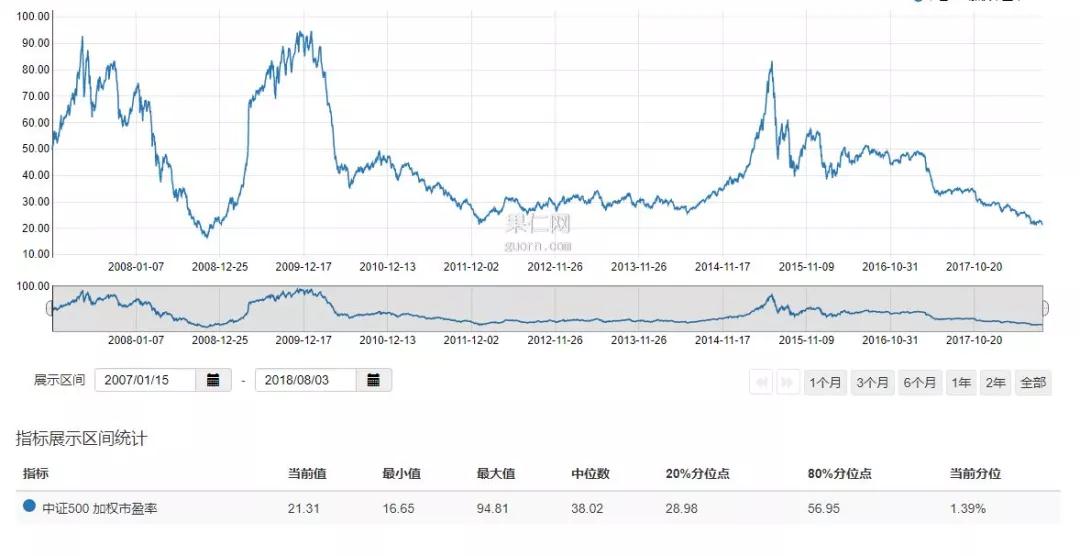Click the 中位数 value 38.02
The width and height of the screenshot is (1080, 556).
pos(587,508)
